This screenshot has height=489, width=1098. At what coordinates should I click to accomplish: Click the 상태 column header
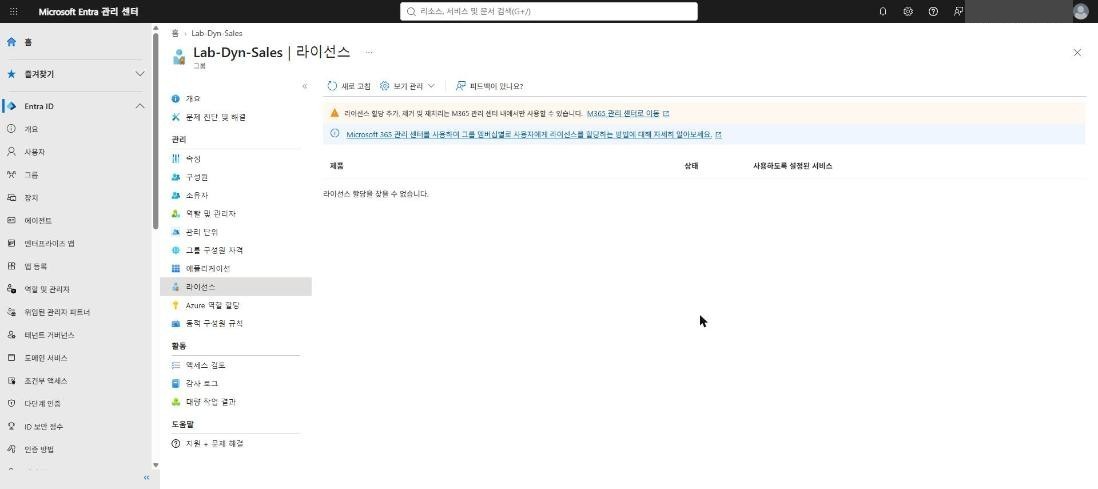(691, 166)
